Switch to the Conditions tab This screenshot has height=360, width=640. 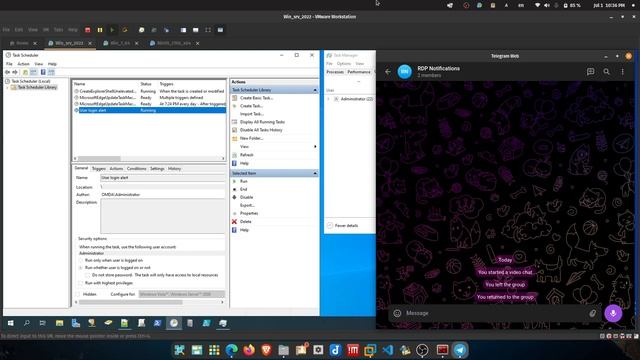click(x=136, y=169)
